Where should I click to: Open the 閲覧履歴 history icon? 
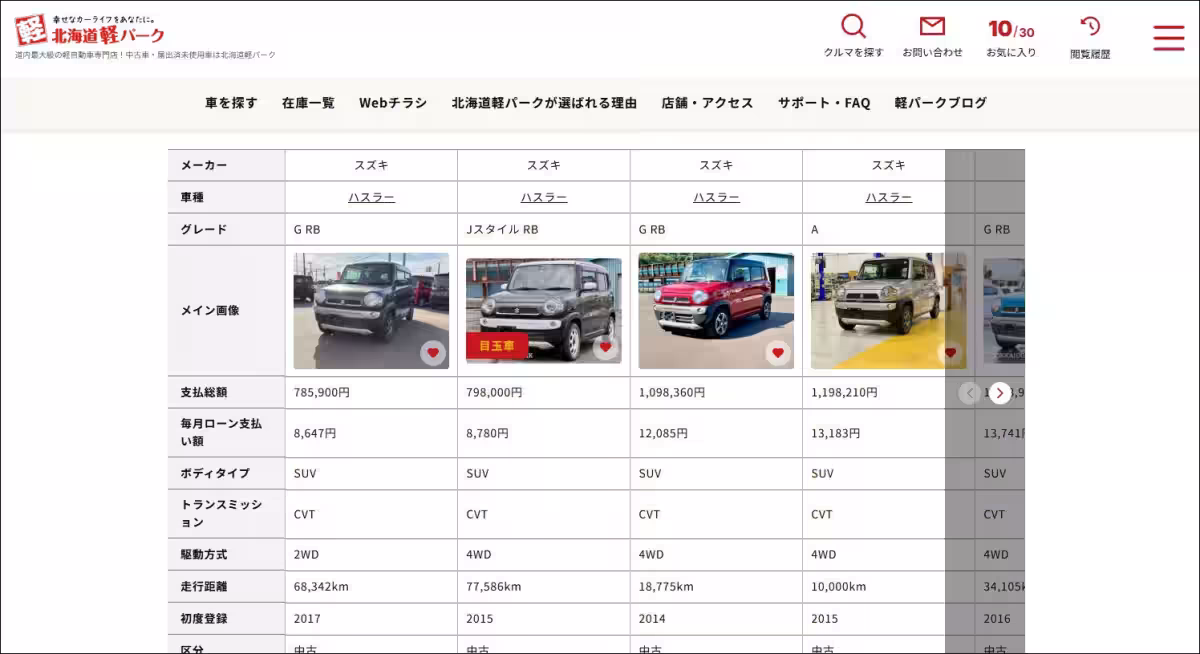(1090, 28)
